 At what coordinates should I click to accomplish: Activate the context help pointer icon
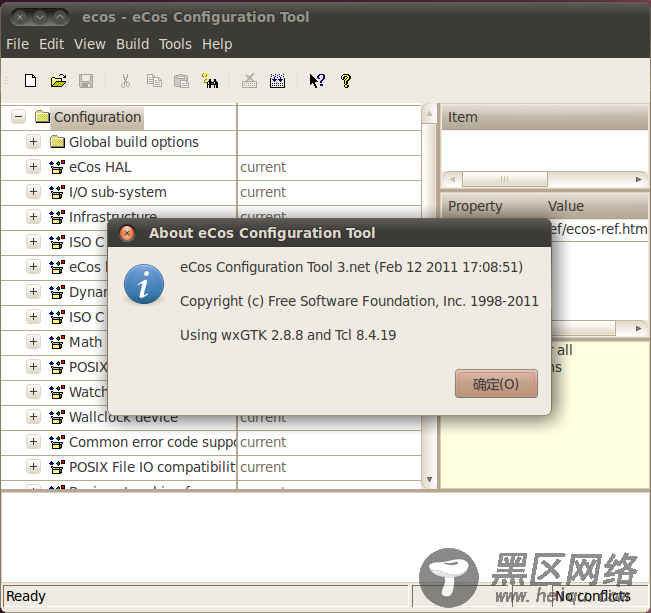pos(317,81)
